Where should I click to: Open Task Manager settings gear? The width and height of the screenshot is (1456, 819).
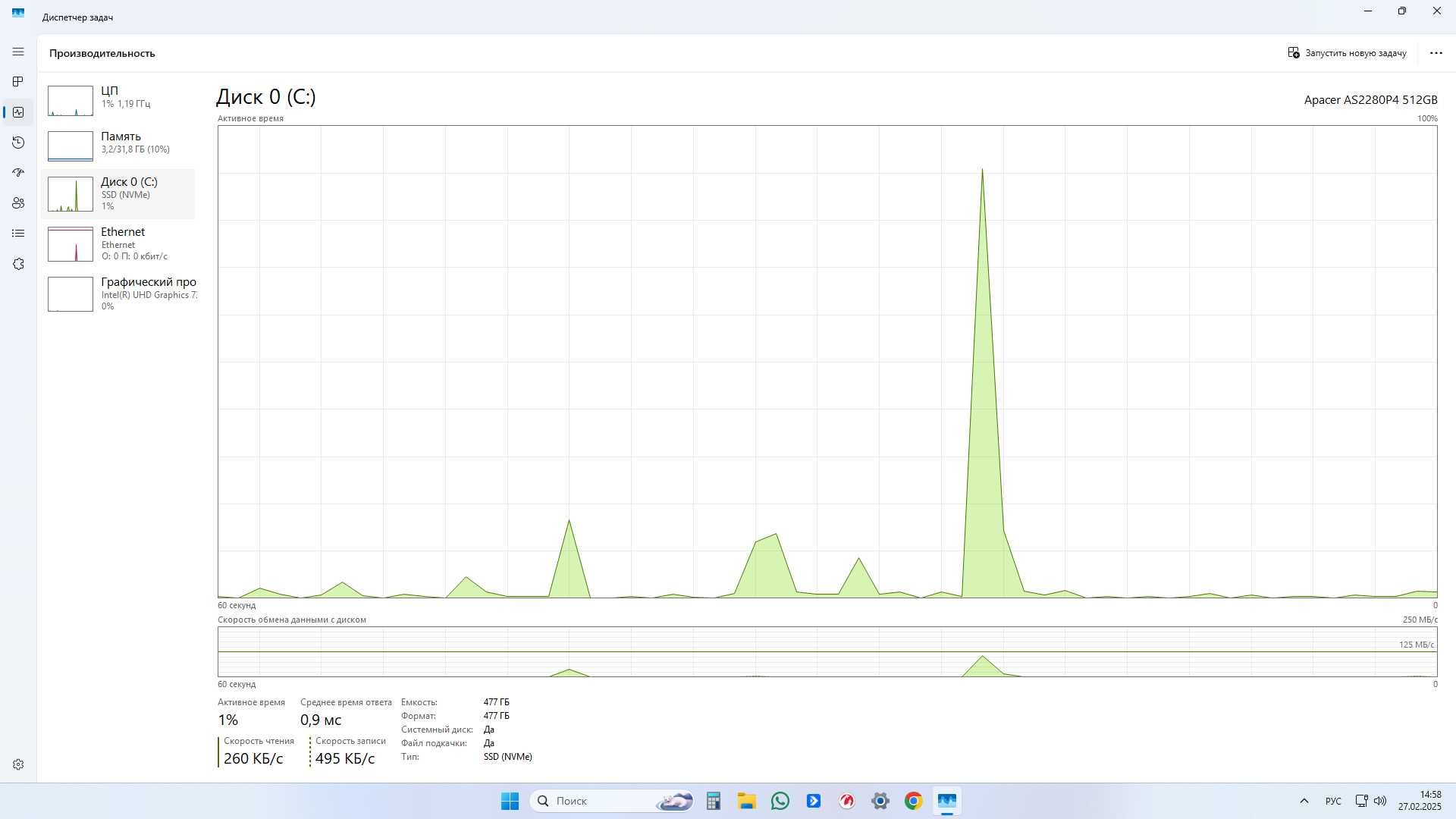pos(18,764)
